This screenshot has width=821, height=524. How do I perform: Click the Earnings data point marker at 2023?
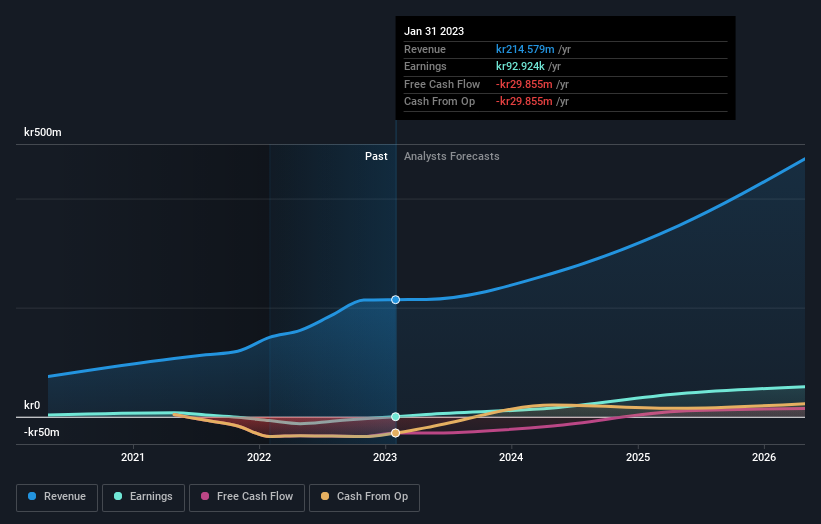click(x=396, y=417)
